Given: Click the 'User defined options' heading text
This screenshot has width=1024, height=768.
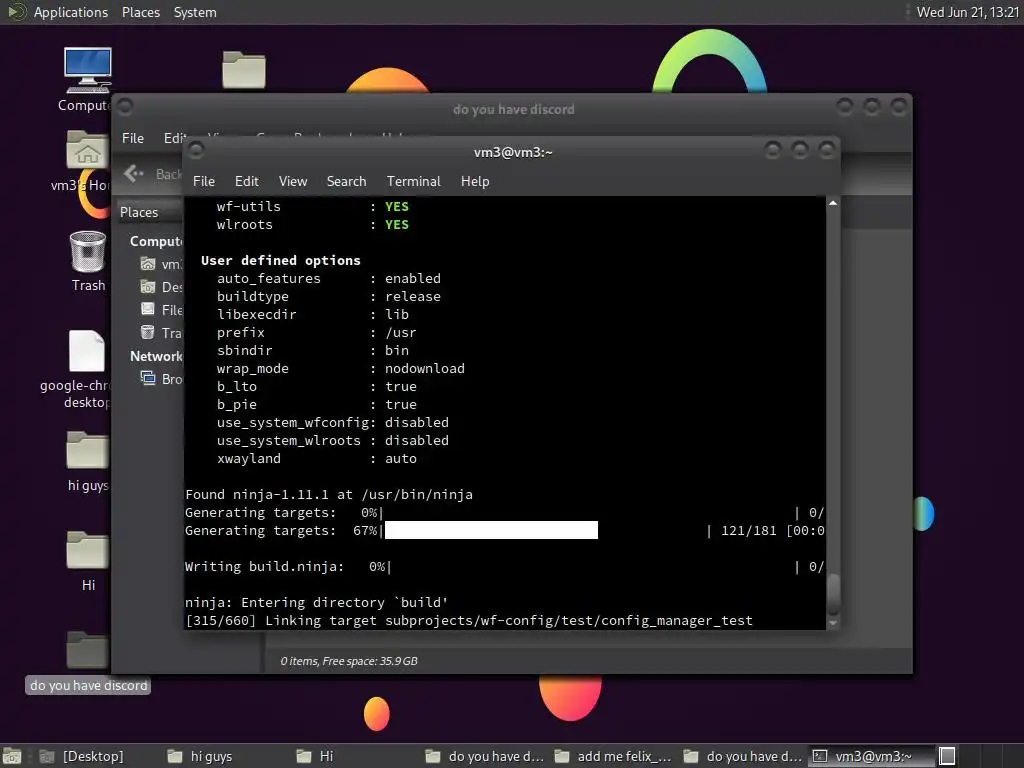Looking at the screenshot, I should (x=280, y=260).
